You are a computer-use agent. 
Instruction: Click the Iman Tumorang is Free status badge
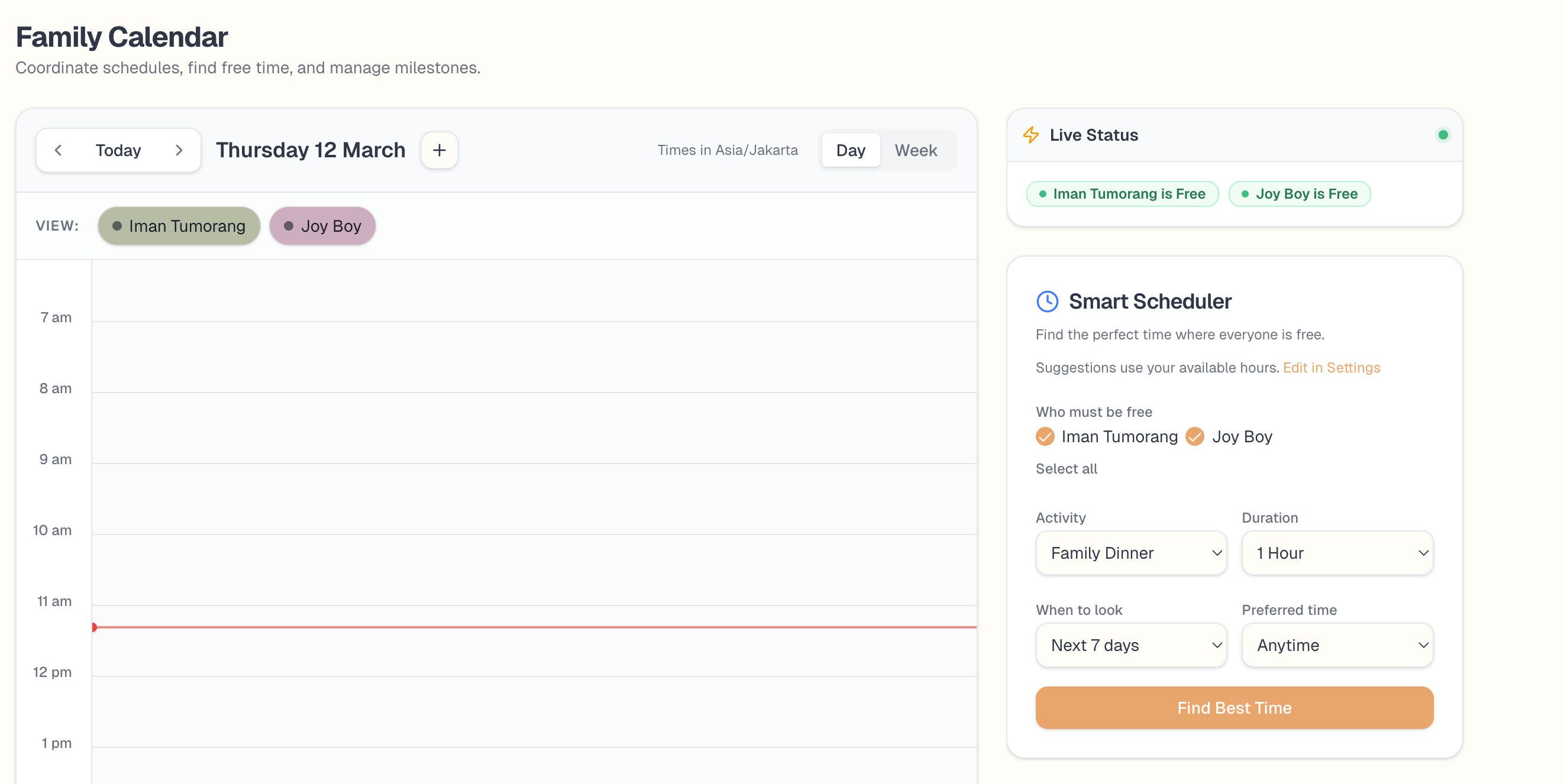[1122, 193]
